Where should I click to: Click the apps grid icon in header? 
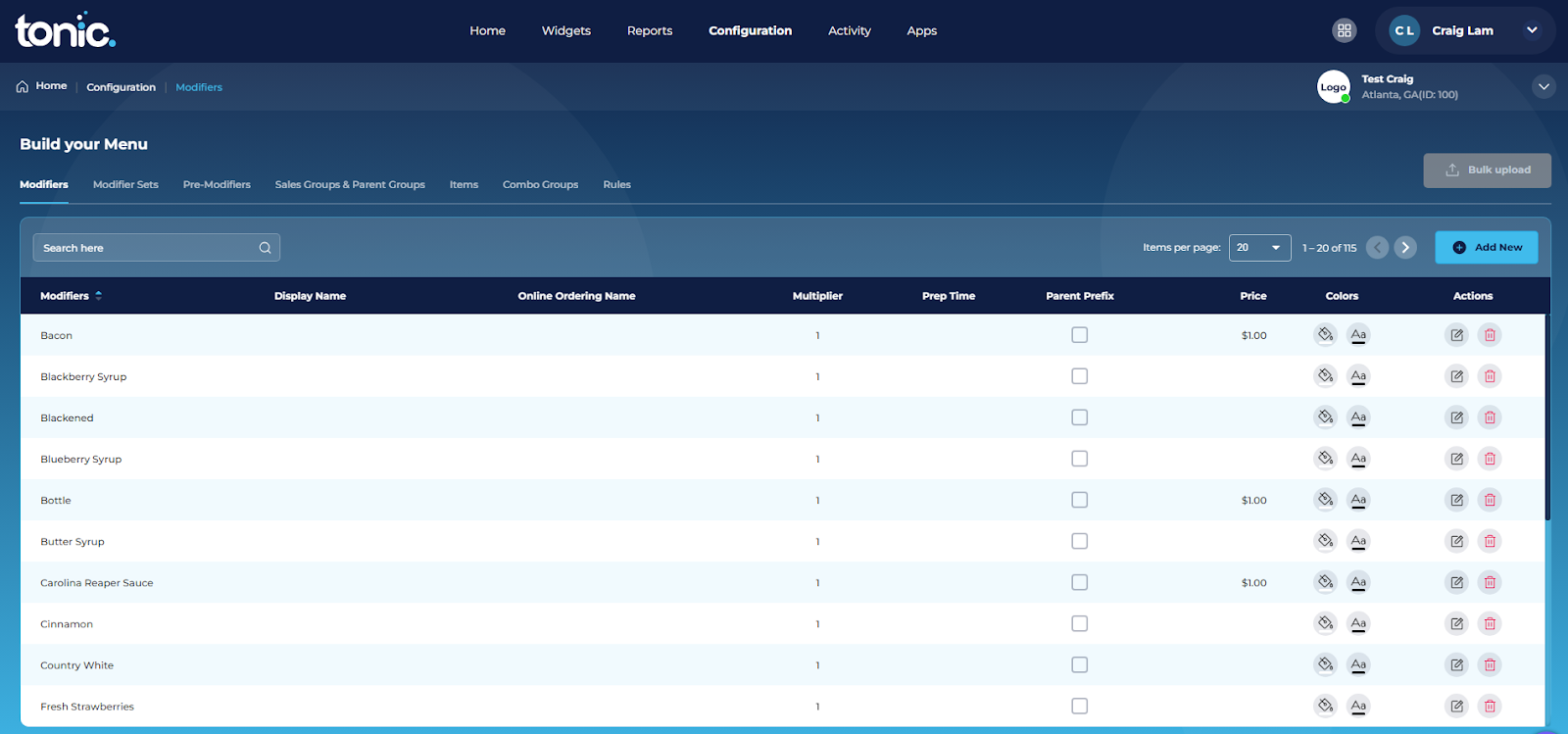(x=1345, y=30)
